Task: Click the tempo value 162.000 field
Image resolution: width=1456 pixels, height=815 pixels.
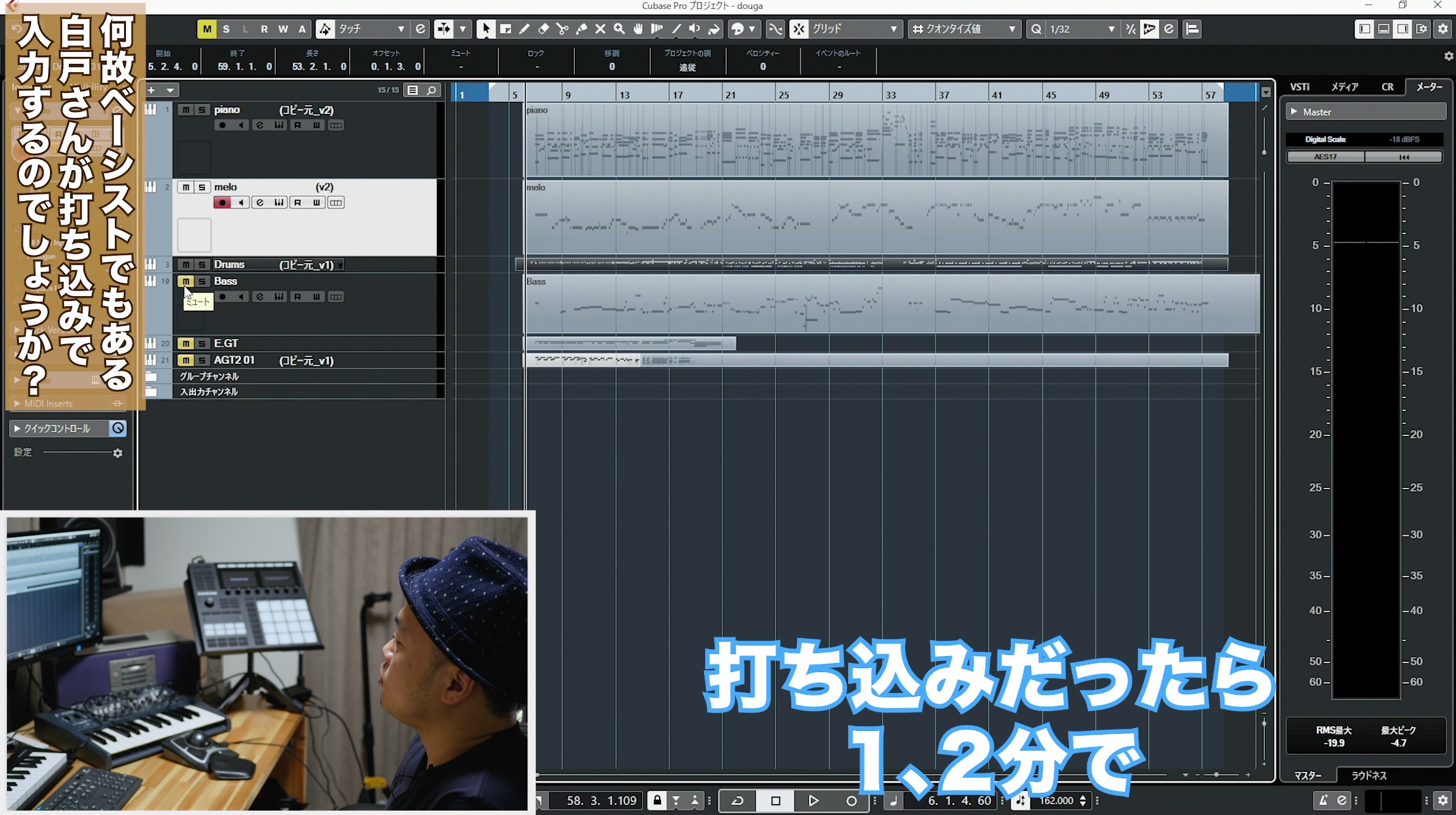Action: pyautogui.click(x=1057, y=800)
